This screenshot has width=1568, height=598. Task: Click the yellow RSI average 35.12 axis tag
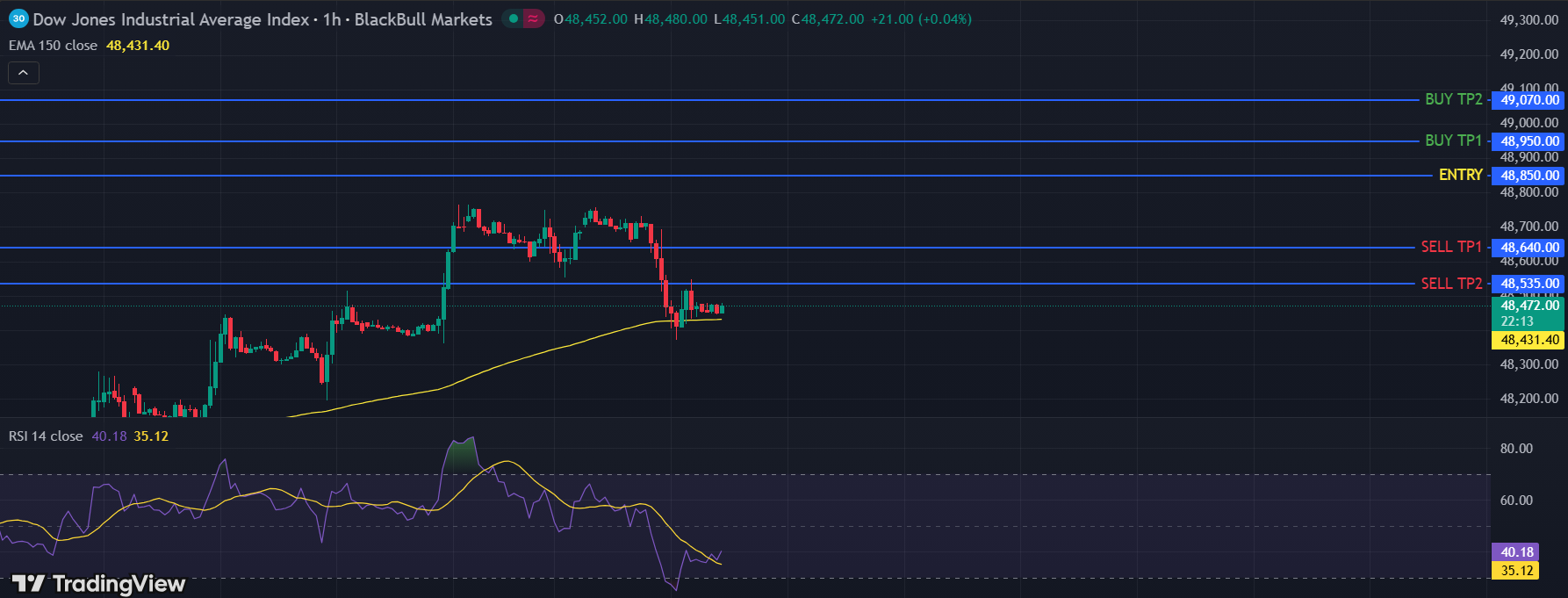point(1516,571)
